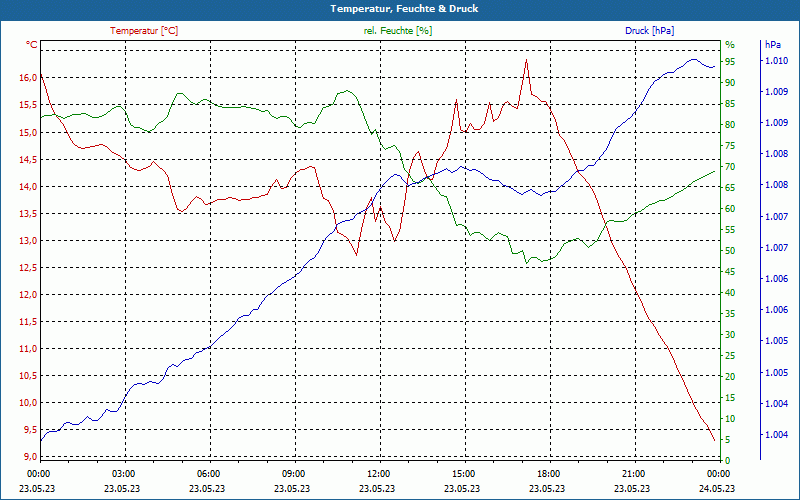Image resolution: width=800 pixels, height=500 pixels.
Task: Click the 03:00 time axis label
Action: point(122,473)
